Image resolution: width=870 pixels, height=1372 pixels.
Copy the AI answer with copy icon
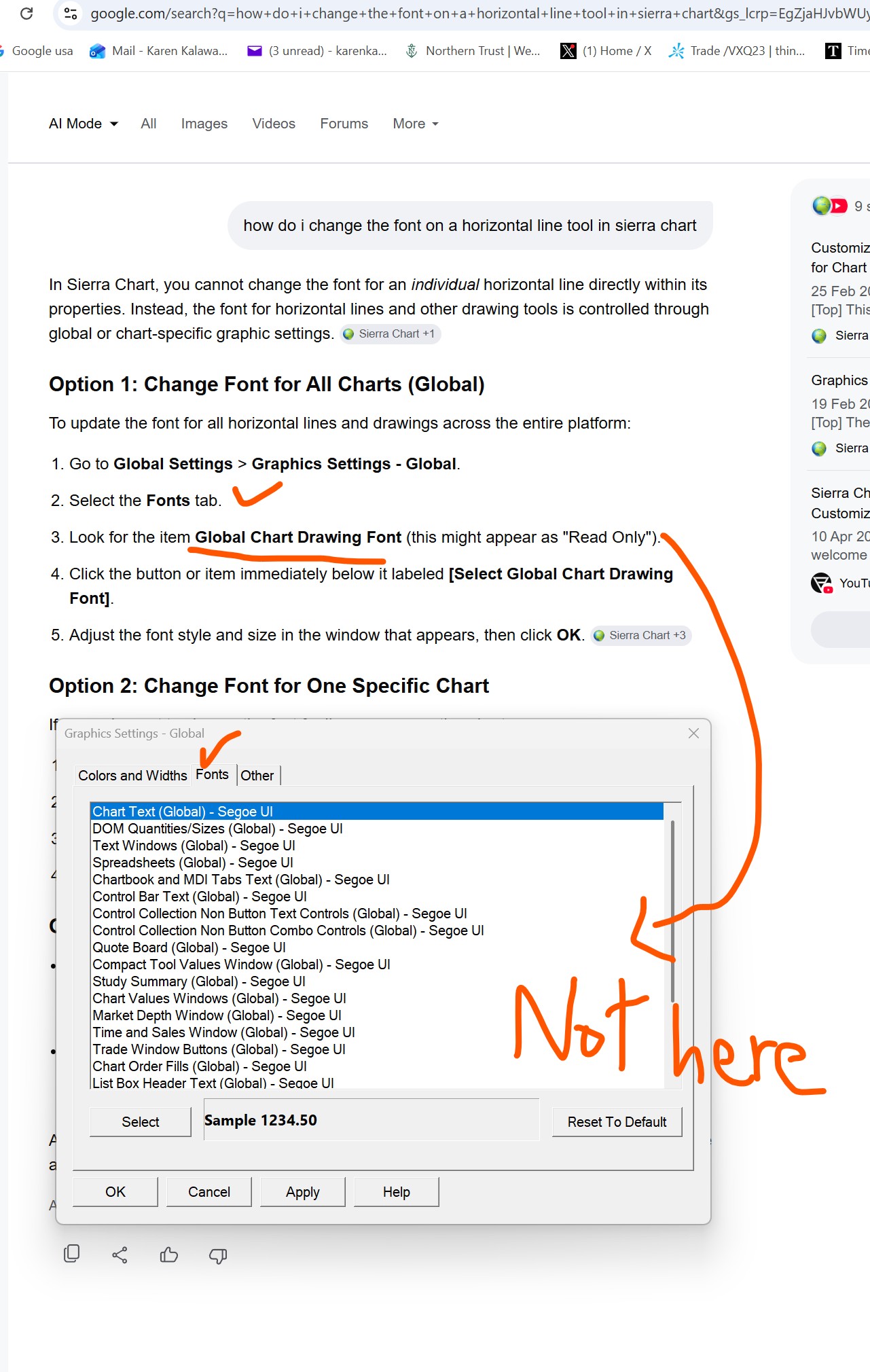71,1254
